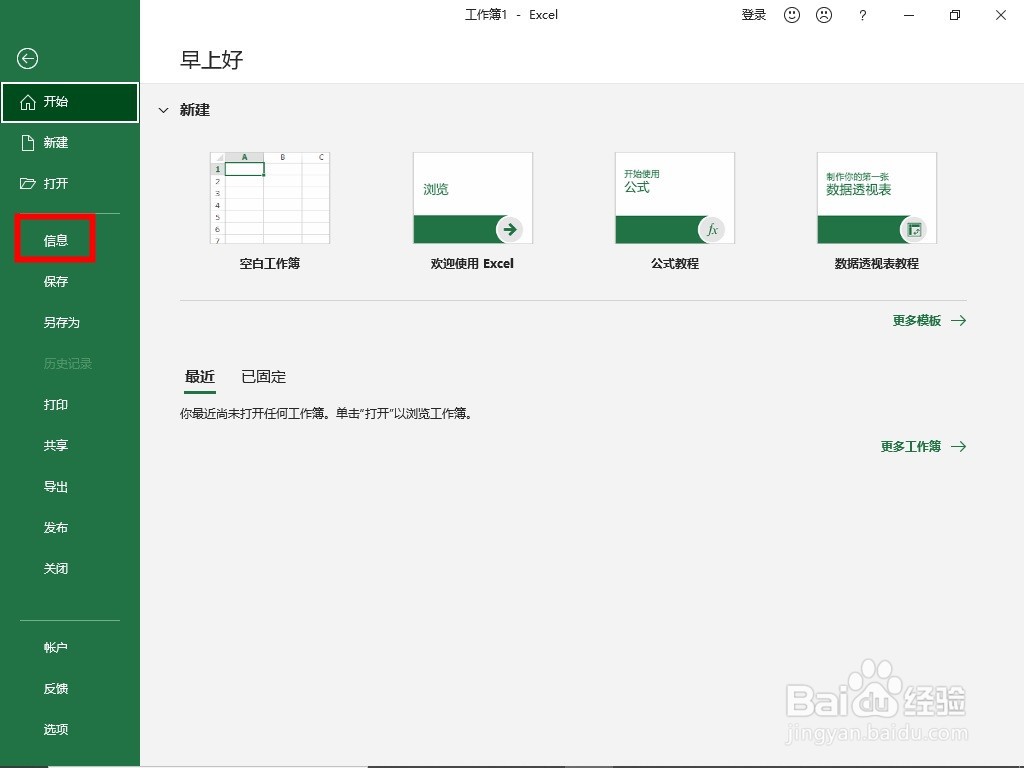
Task: Click 登录 to sign in
Action: click(x=754, y=15)
